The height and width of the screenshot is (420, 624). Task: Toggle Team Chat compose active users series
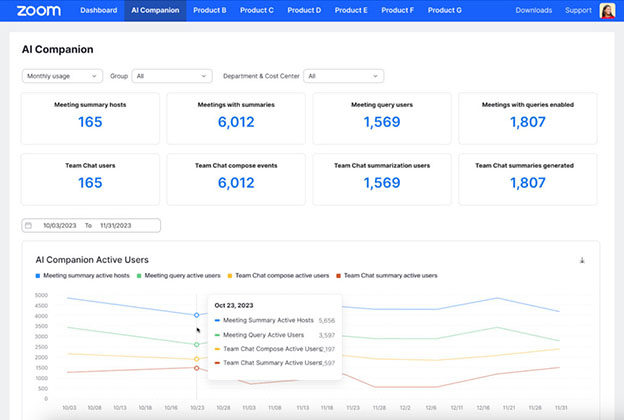coord(280,275)
